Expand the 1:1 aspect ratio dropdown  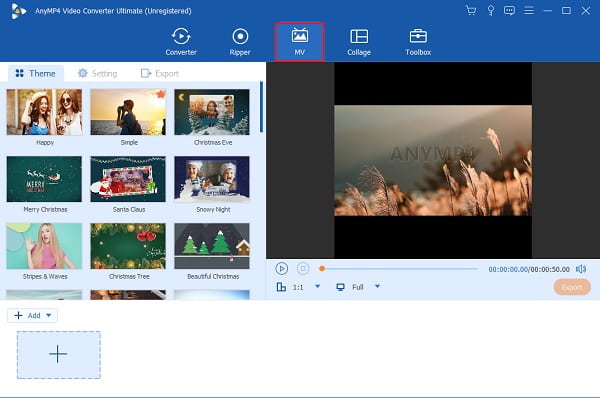(317, 286)
